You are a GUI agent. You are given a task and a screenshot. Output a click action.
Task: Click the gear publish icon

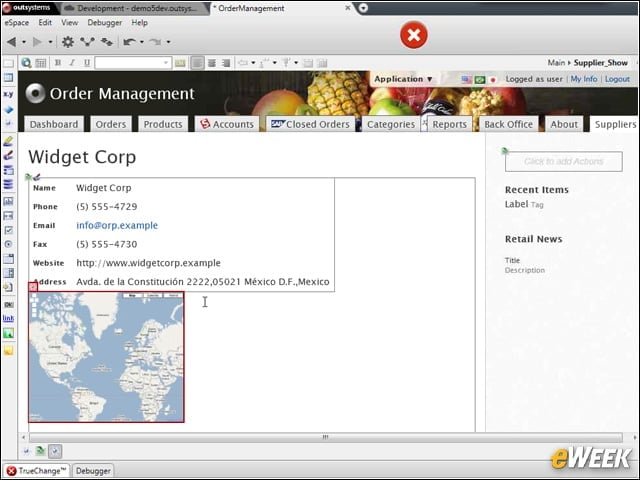pos(68,42)
